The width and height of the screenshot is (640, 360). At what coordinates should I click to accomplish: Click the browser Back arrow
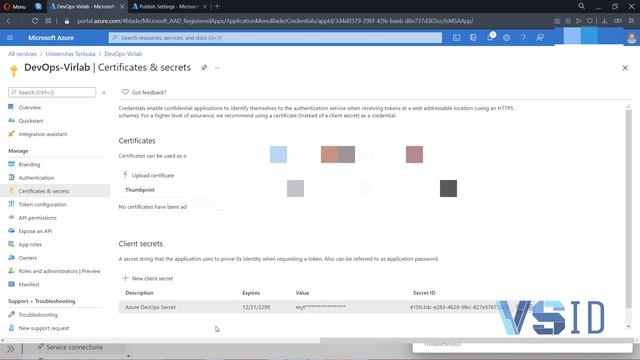coord(8,21)
